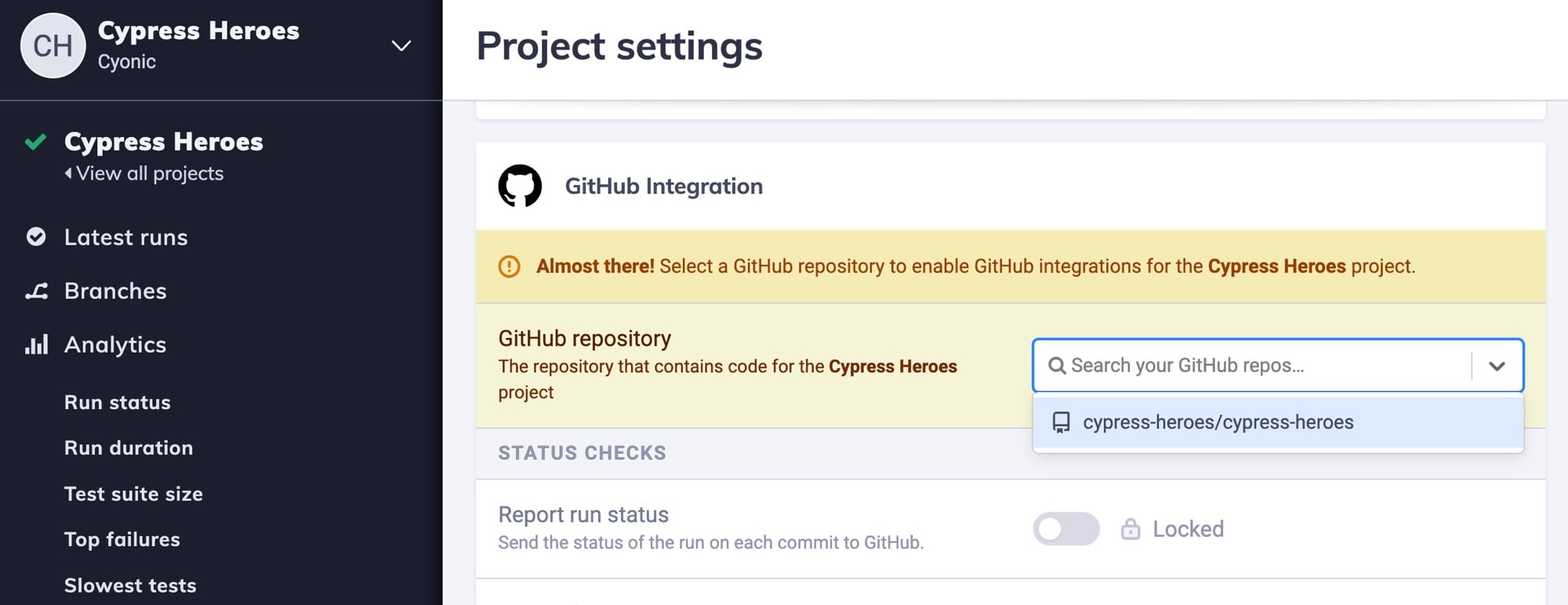Expand the Cypress Heroes organization switcher chevron
This screenshot has height=605, width=1568.
click(401, 45)
